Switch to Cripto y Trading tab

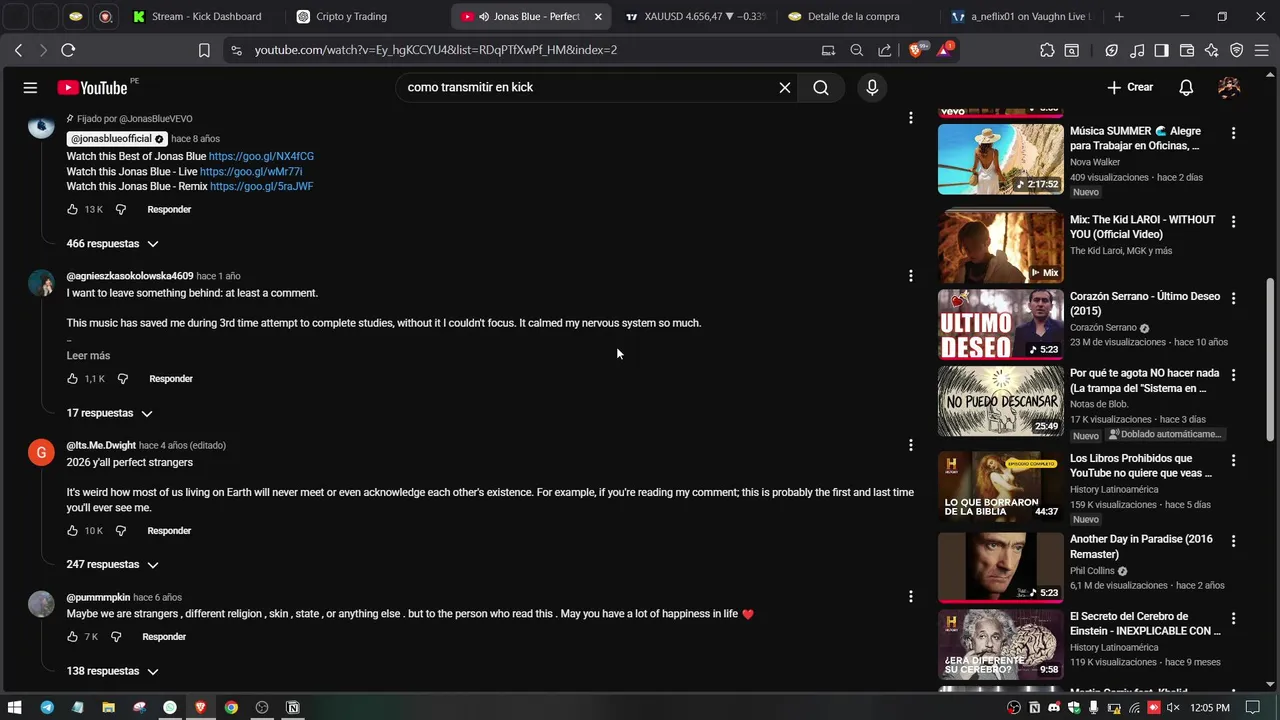point(361,16)
